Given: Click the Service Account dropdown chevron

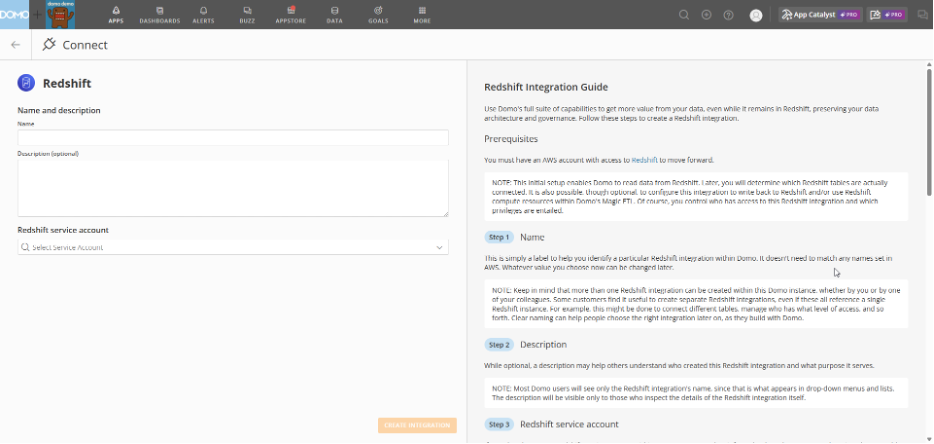Looking at the screenshot, I should (440, 247).
